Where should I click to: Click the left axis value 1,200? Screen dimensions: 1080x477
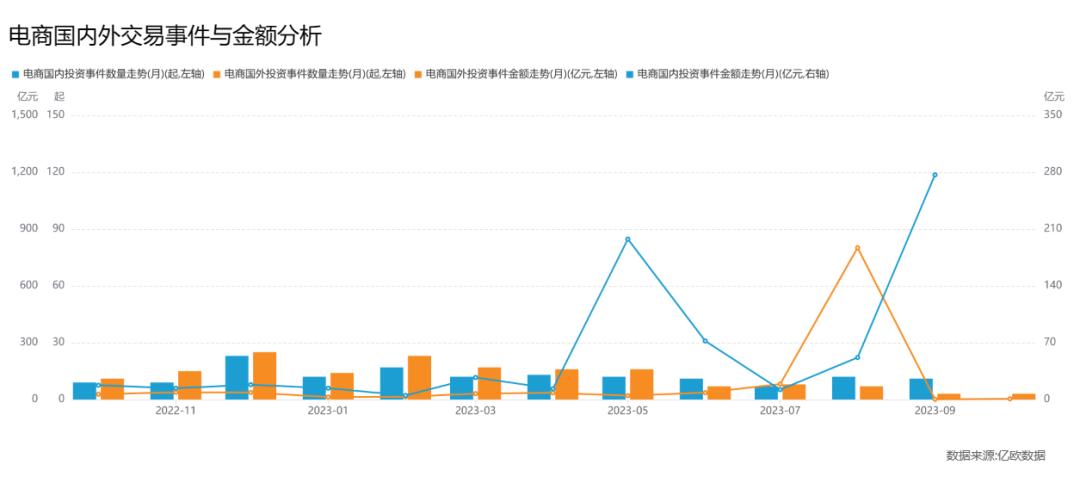point(25,171)
